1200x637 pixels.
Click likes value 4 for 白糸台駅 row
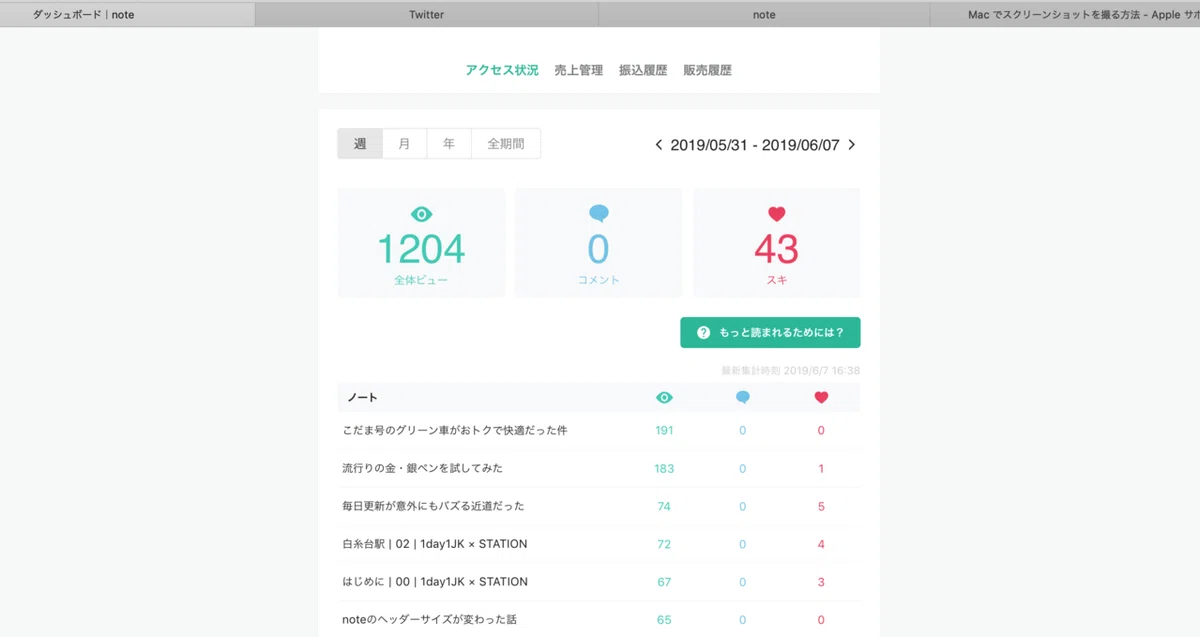(x=821, y=544)
